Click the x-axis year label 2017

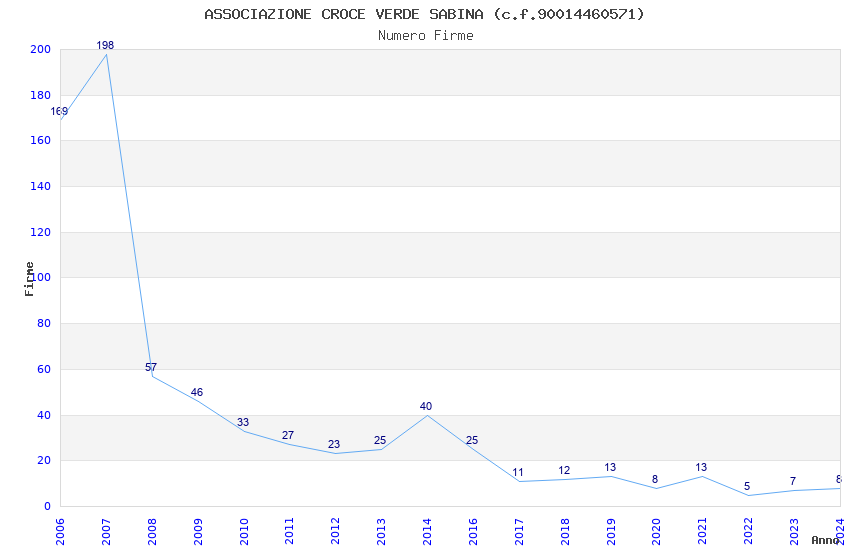(x=519, y=532)
